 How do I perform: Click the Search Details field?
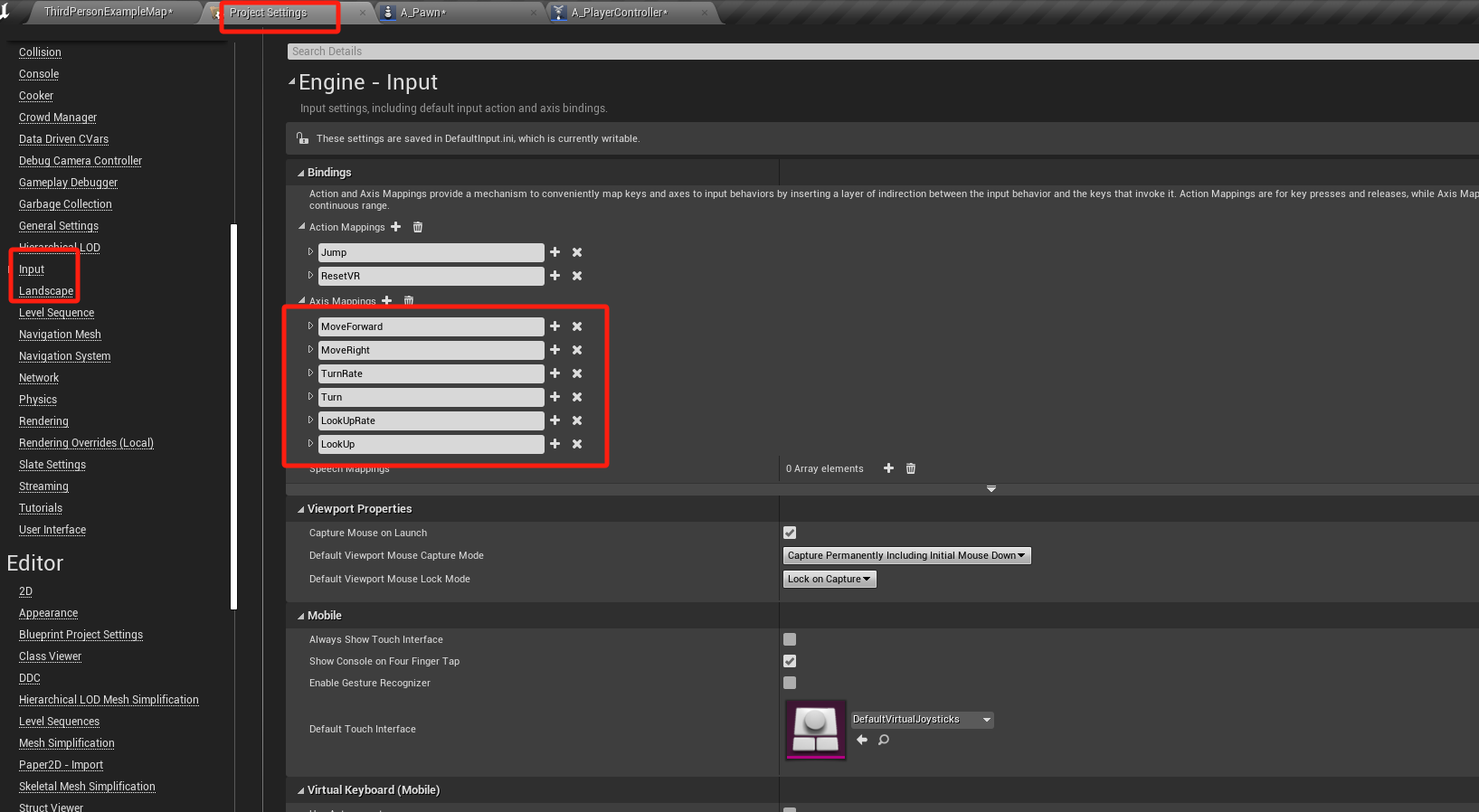point(814,52)
